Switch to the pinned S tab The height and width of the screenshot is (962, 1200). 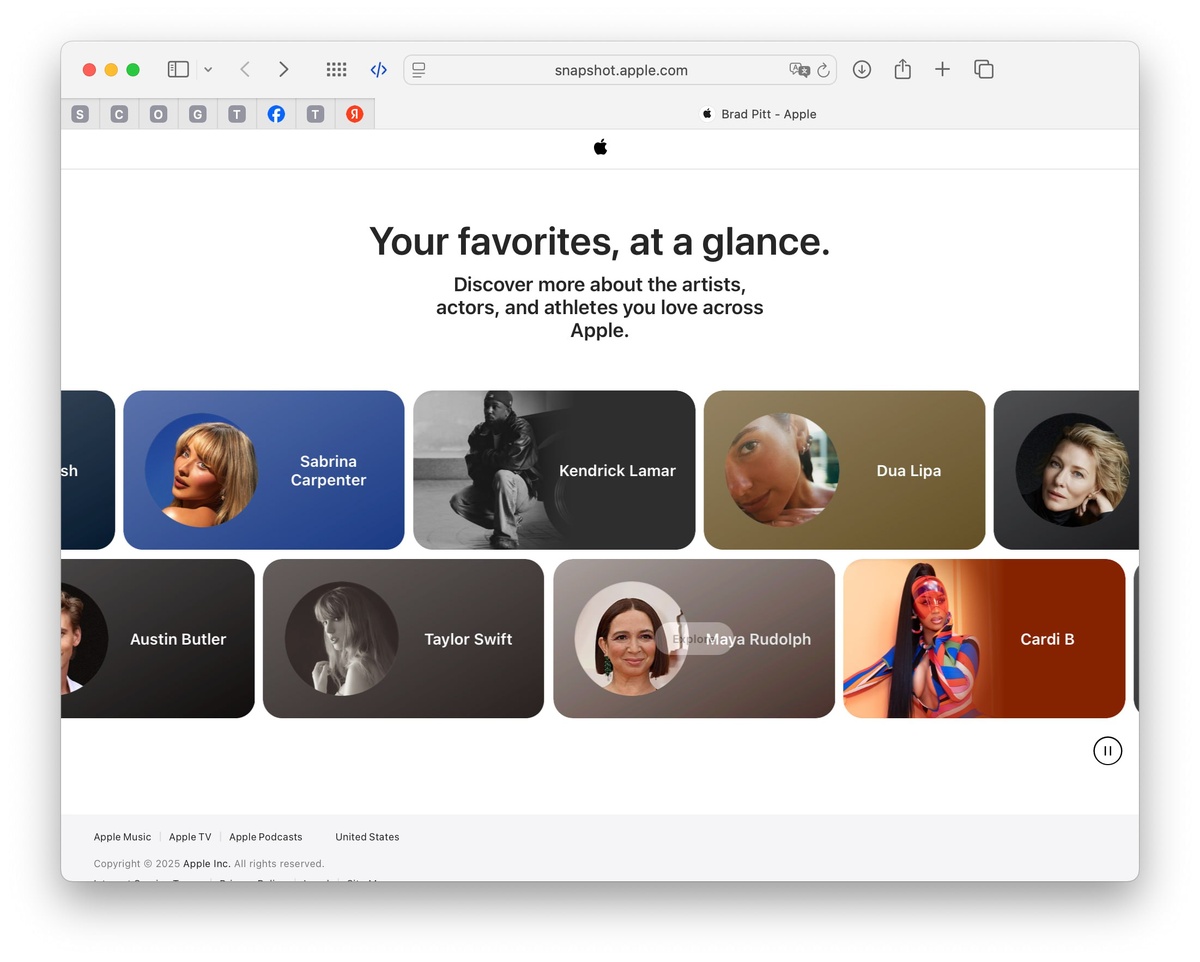click(x=80, y=114)
